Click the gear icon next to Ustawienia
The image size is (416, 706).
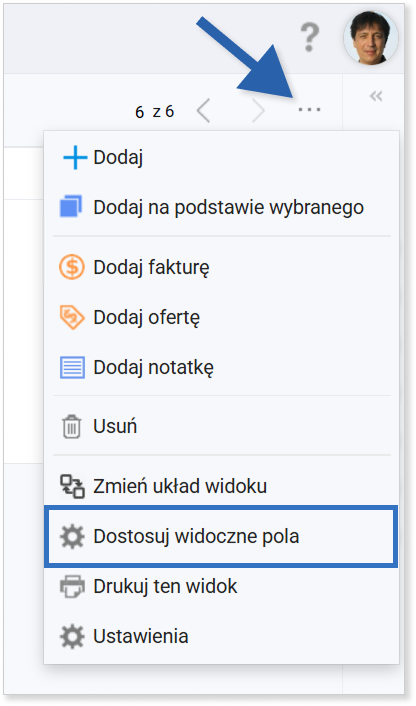click(72, 636)
